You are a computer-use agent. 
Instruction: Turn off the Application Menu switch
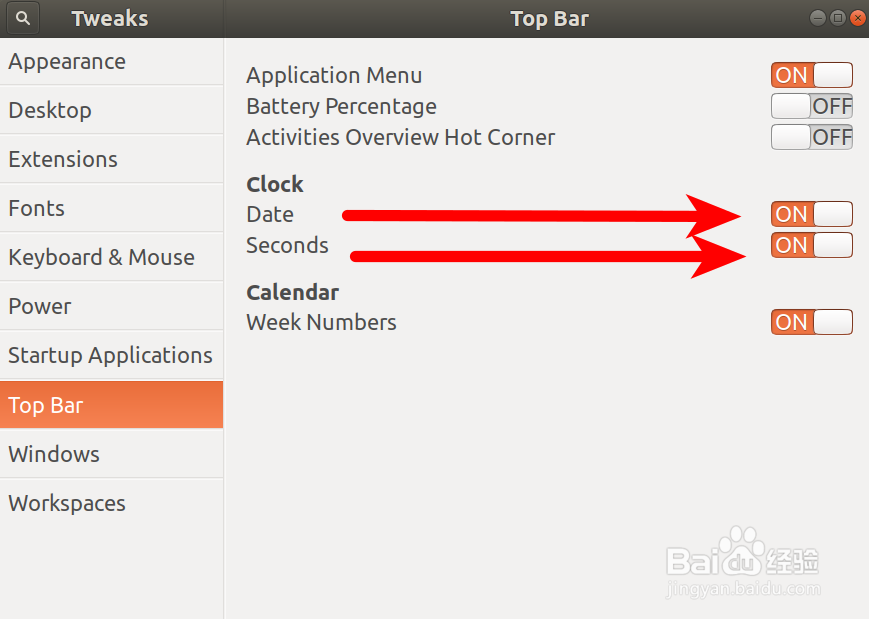812,75
